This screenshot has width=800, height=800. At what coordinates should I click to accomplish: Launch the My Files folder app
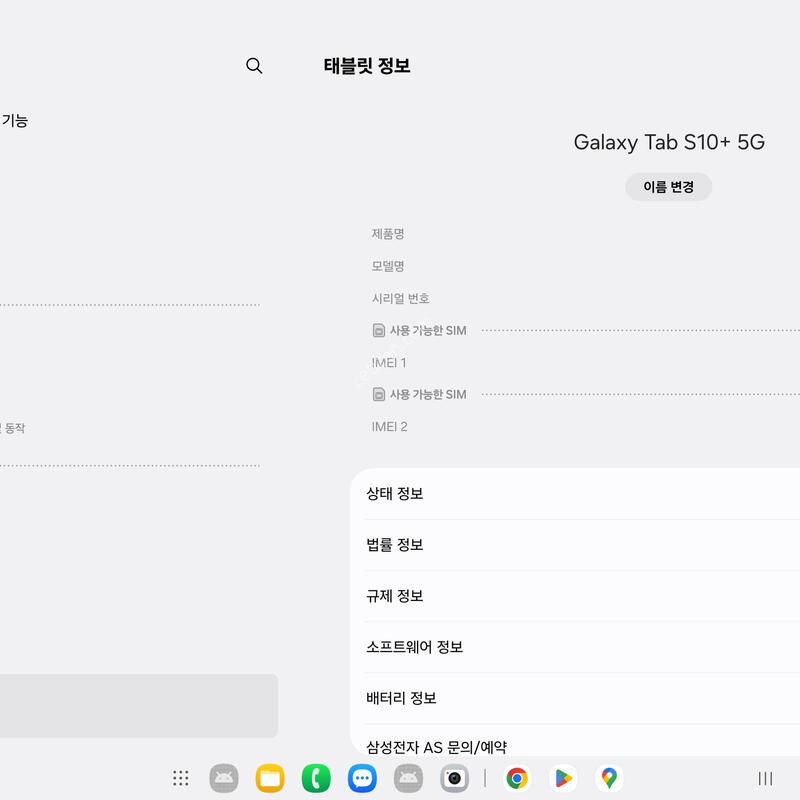pos(270,778)
